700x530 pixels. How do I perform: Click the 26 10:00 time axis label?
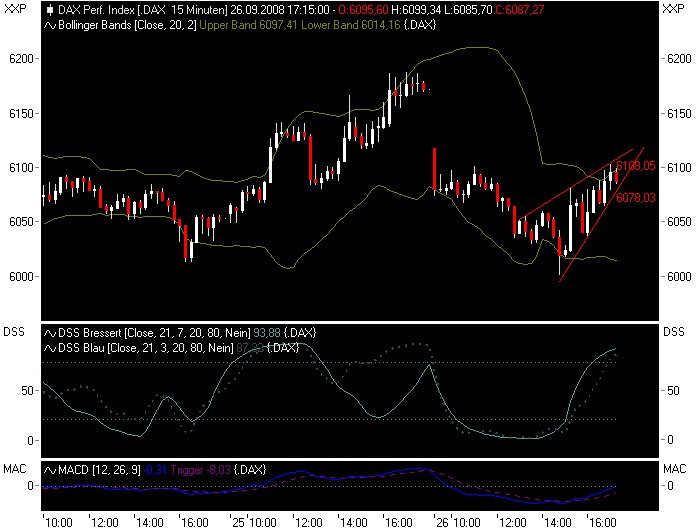tap(458, 522)
